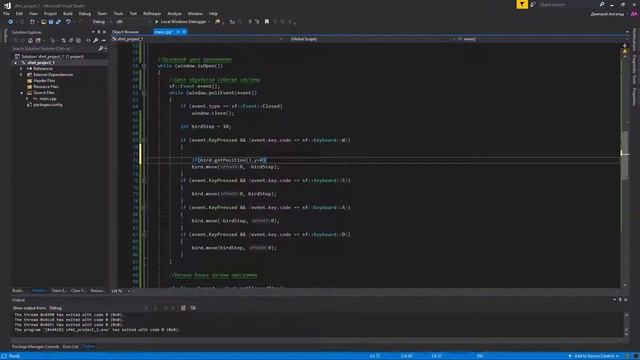
Task: Switch to the Package Manager Console tab
Action: point(36,347)
